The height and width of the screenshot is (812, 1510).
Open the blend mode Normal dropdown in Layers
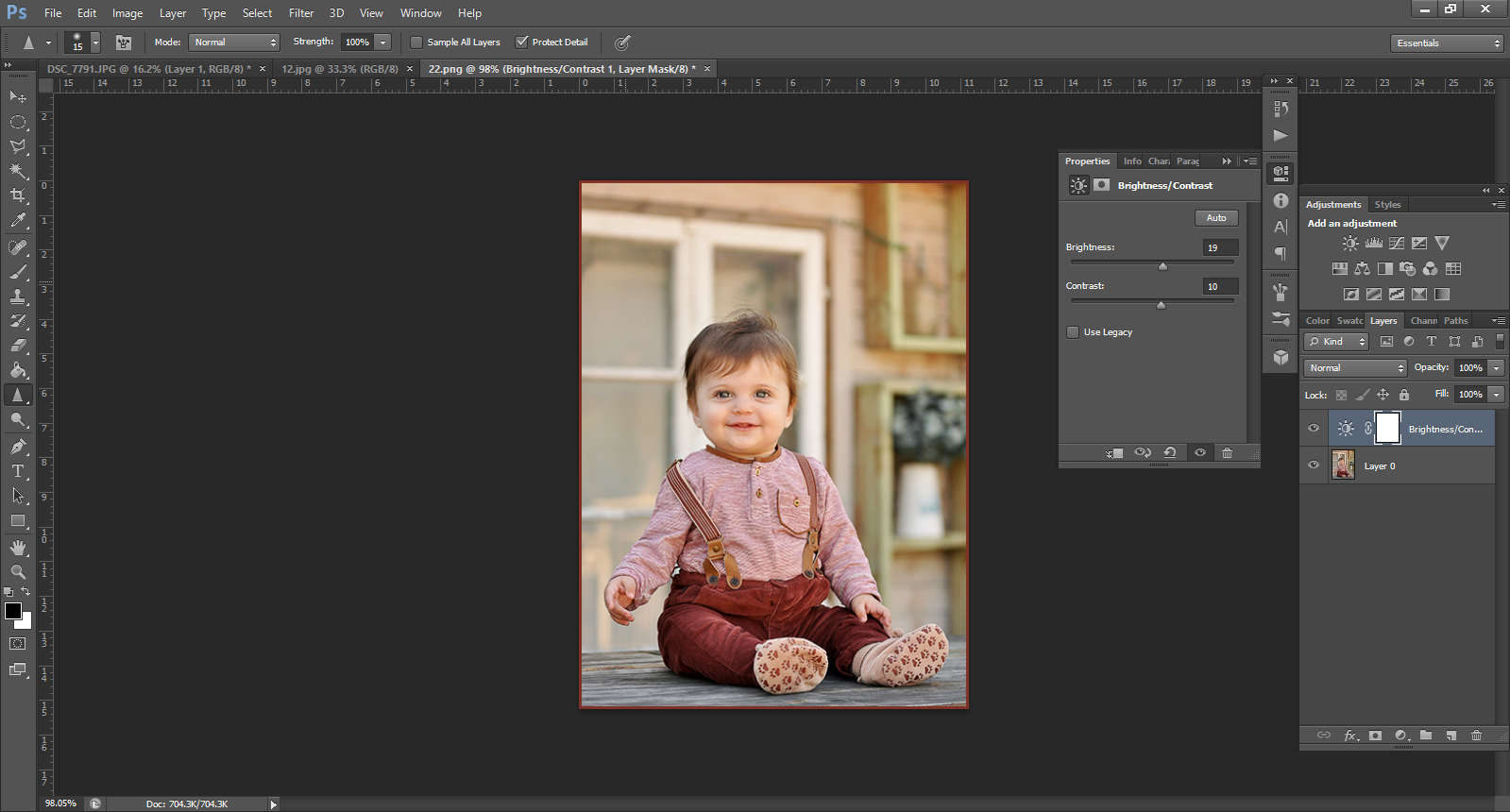[x=1355, y=368]
